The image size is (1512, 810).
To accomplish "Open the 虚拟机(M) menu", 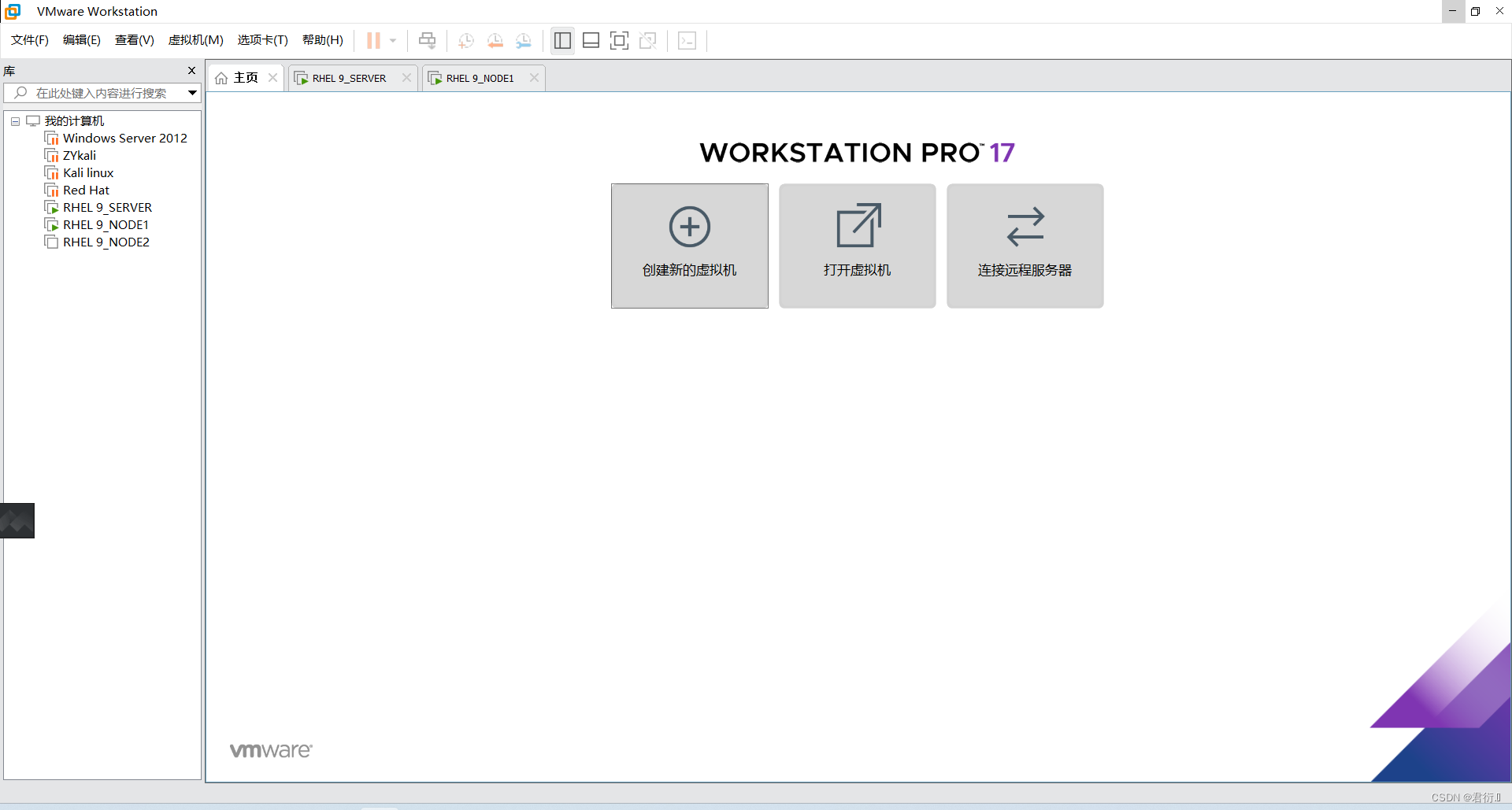I will click(x=195, y=40).
